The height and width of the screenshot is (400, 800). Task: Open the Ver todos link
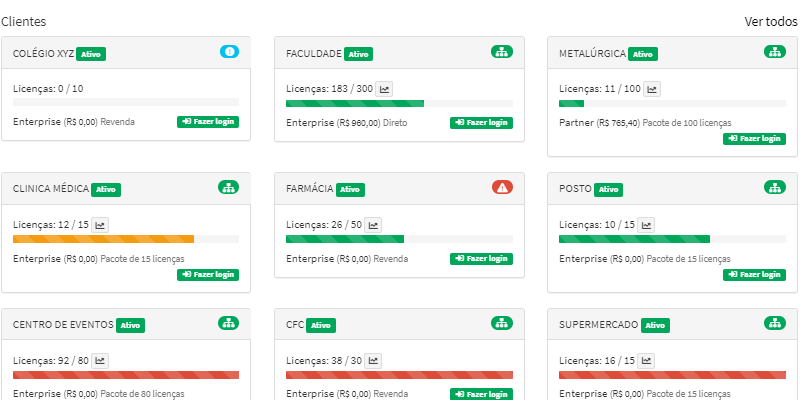click(x=770, y=21)
